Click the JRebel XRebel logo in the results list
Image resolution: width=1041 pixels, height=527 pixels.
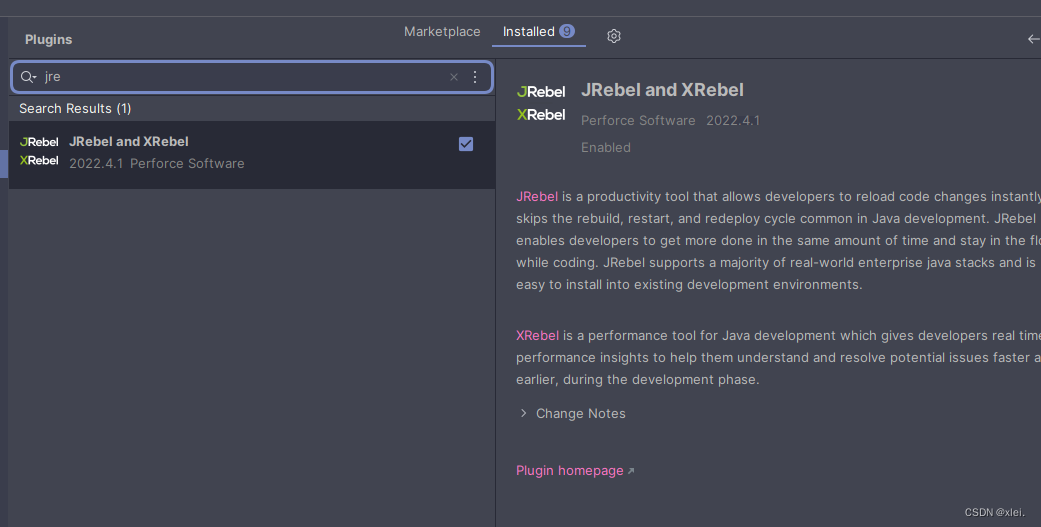point(39,151)
